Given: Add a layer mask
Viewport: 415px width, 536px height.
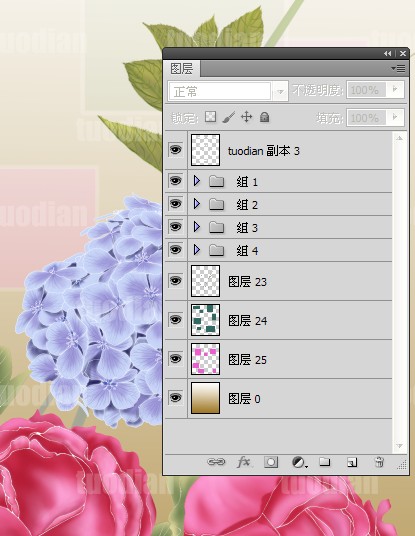Looking at the screenshot, I should click(x=271, y=462).
